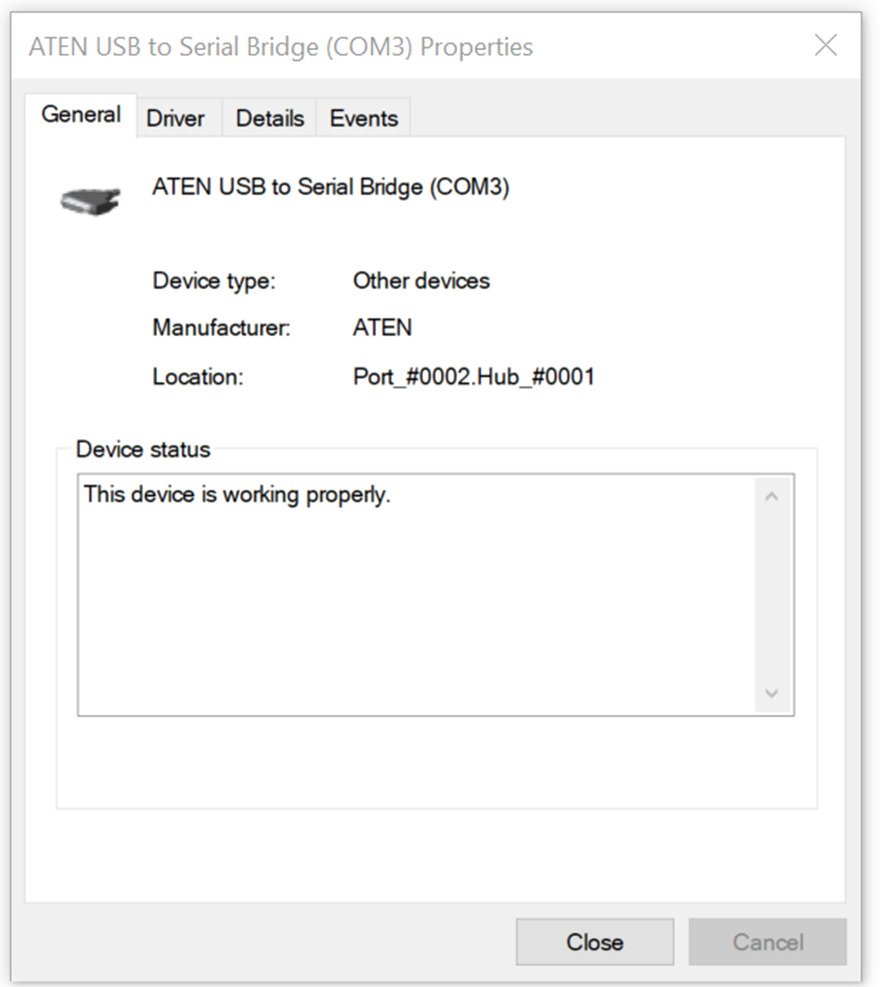Show the Events tab
This screenshot has width=885, height=987.
363,118
